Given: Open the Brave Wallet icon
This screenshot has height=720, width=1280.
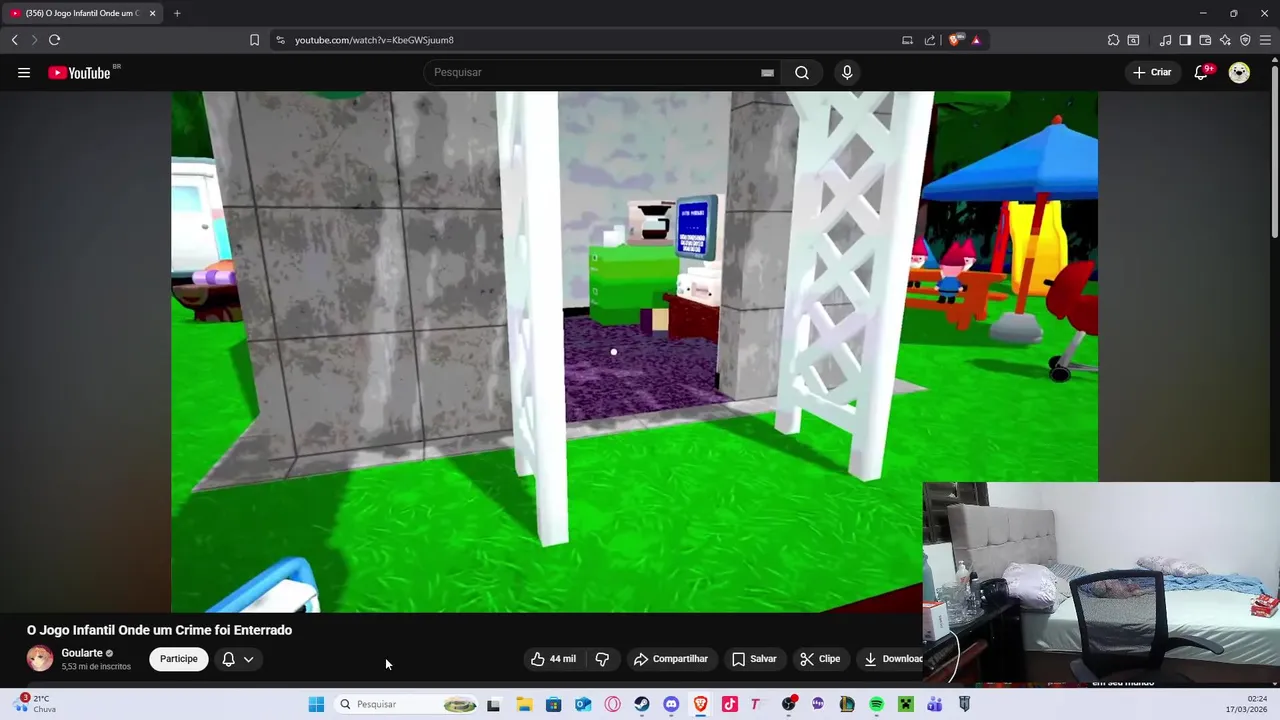Looking at the screenshot, I should [1205, 40].
